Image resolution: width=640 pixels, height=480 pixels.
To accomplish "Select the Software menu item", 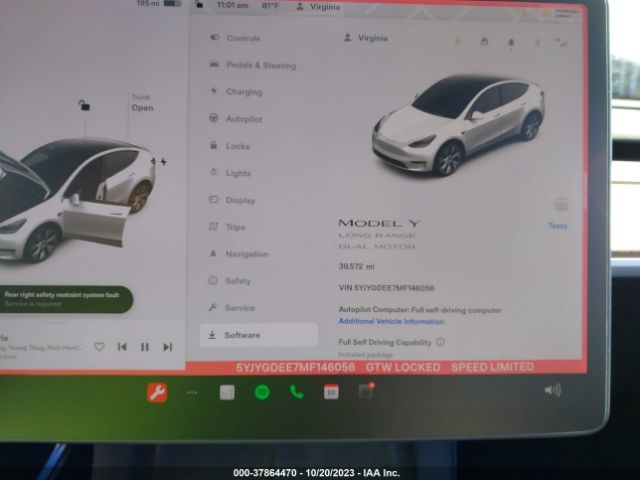I will pos(259,335).
